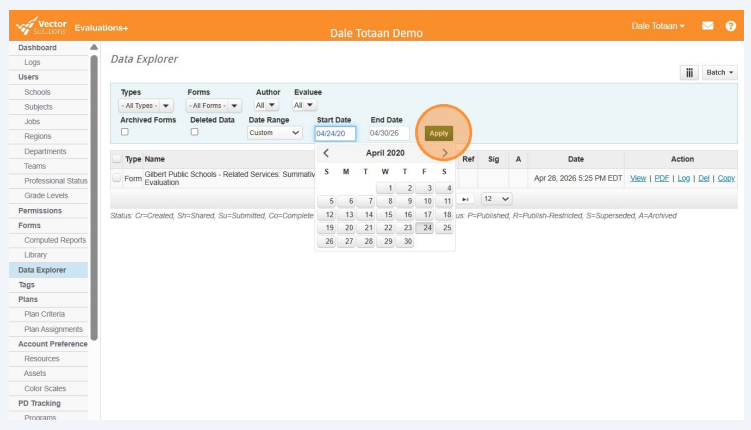Click the Log link for the form
This screenshot has width=751, height=430.
point(683,178)
